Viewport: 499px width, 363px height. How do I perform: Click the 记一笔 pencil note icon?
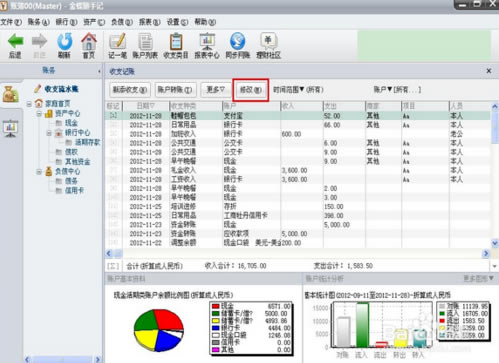point(117,41)
